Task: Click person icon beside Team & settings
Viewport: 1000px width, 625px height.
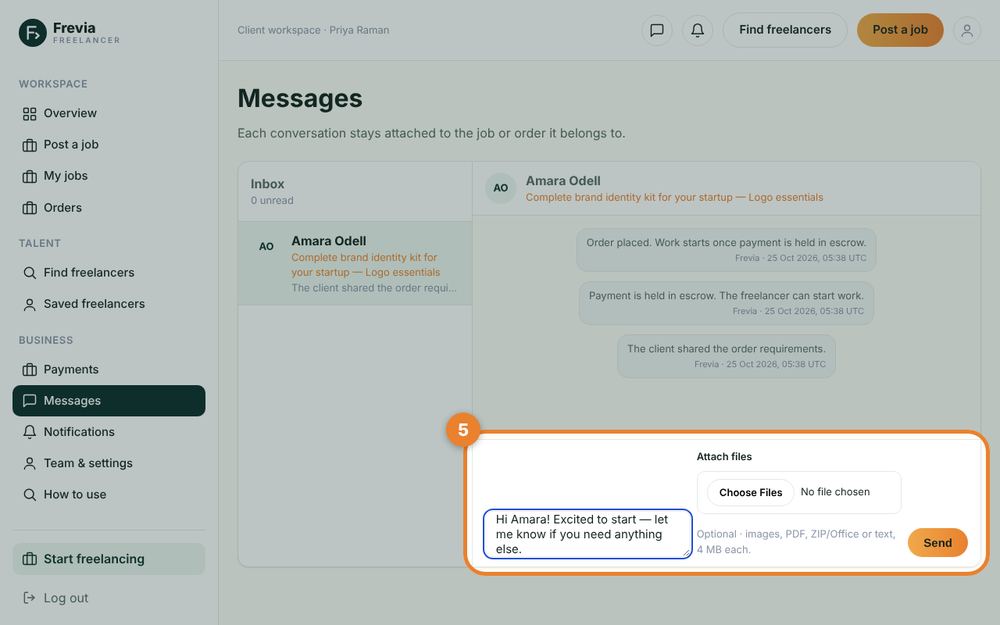Action: pyautogui.click(x=29, y=463)
